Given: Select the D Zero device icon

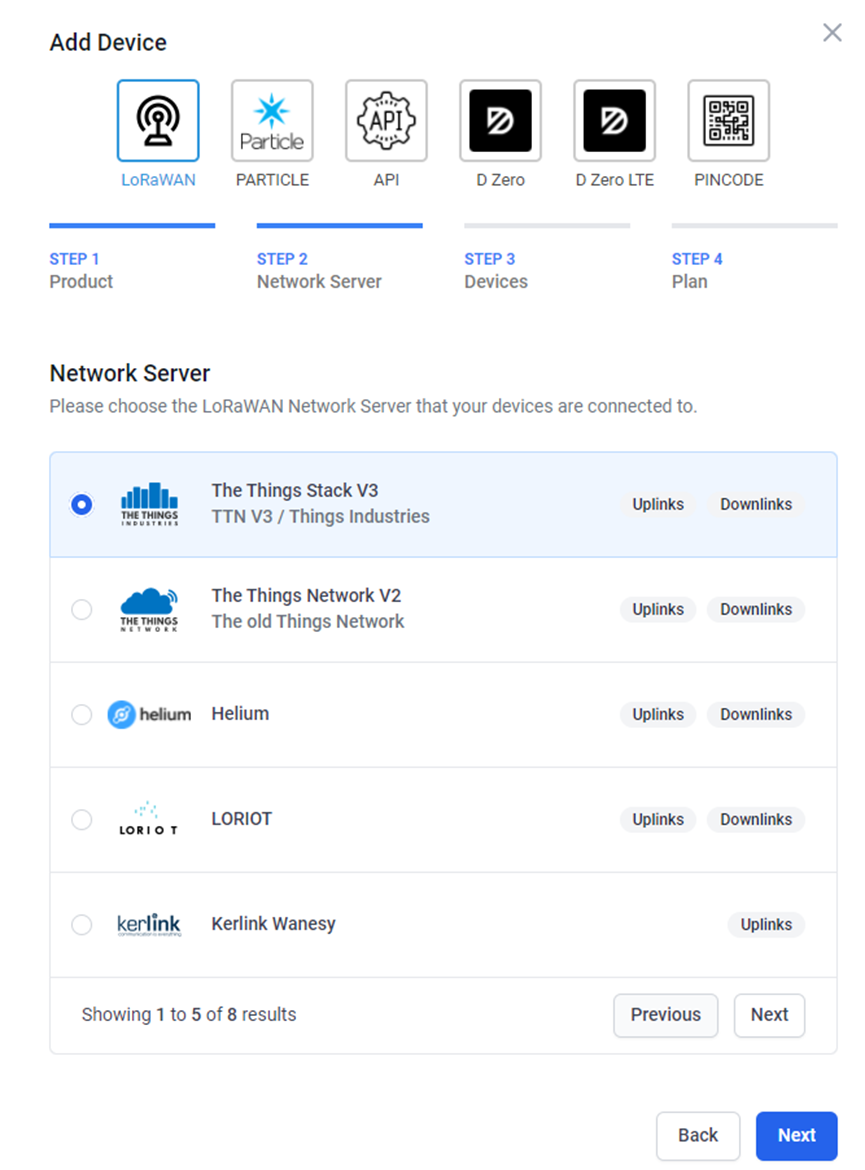Looking at the screenshot, I should point(501,121).
